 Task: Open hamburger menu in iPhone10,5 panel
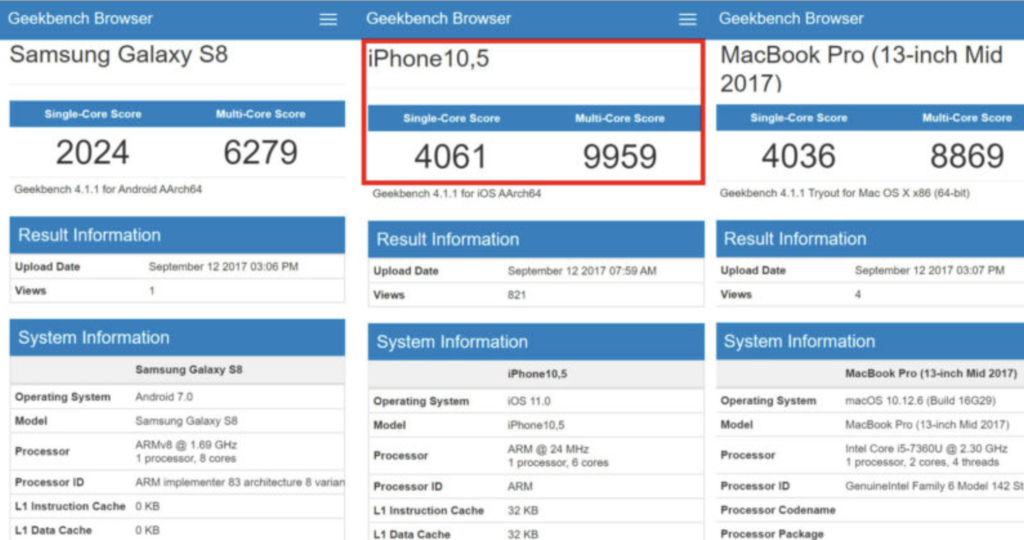pos(687,20)
